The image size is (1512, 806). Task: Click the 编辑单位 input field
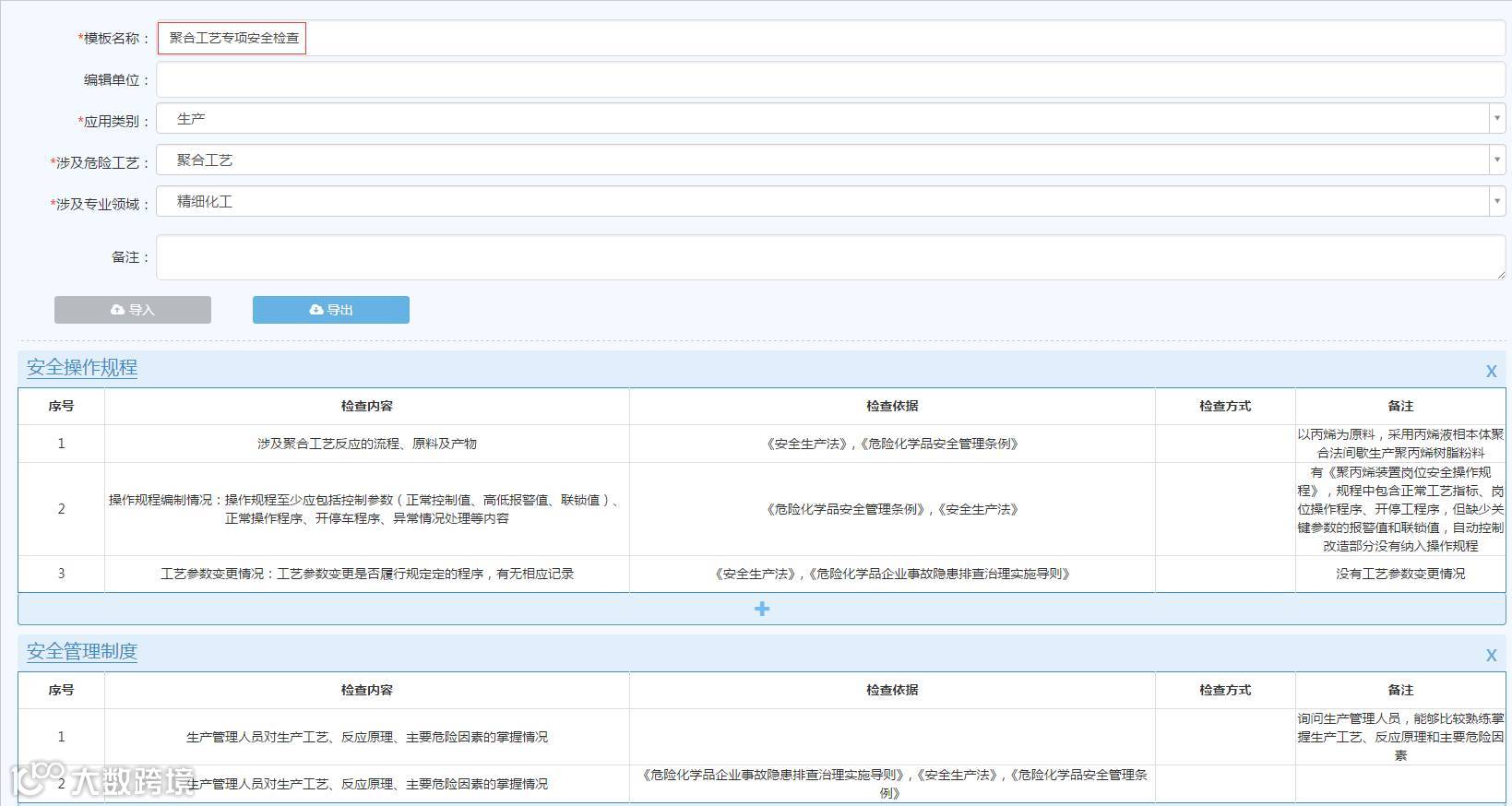(x=830, y=79)
